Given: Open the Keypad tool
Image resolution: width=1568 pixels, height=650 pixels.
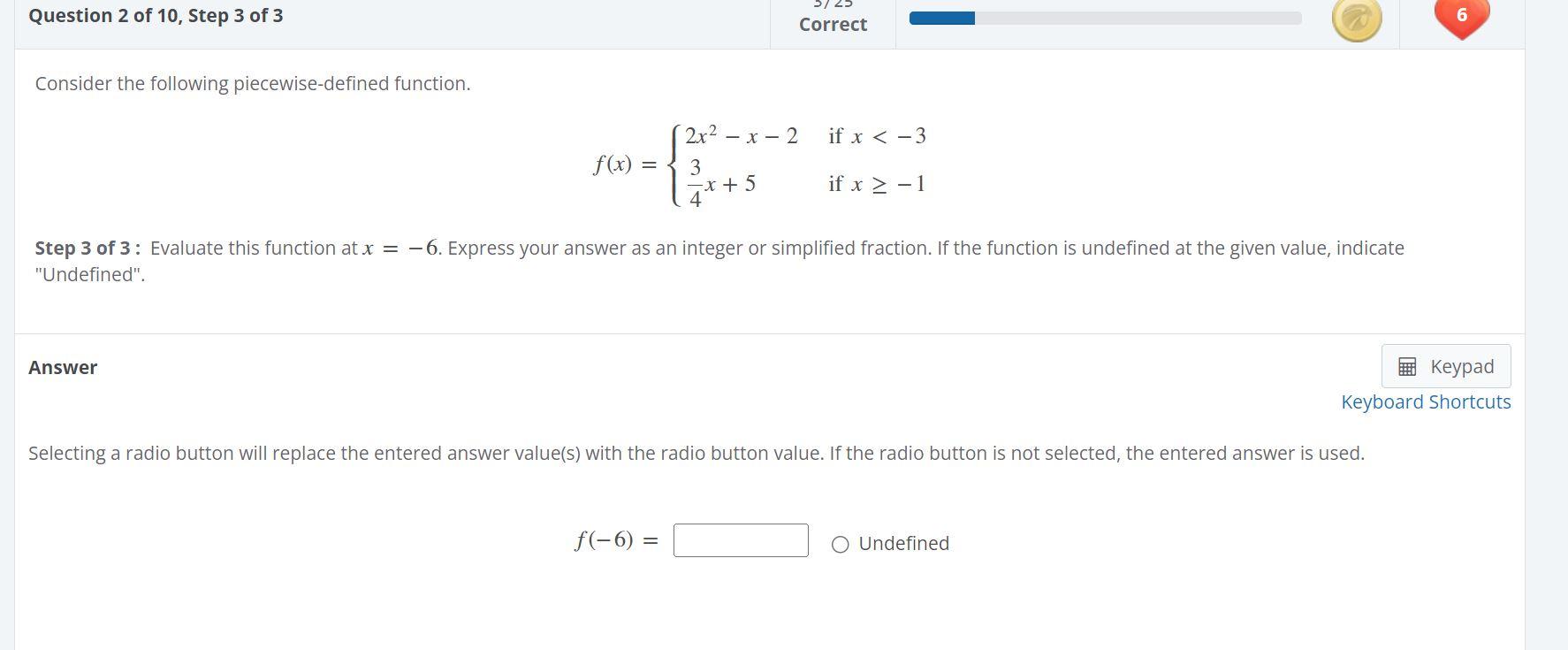Looking at the screenshot, I should 1445,365.
